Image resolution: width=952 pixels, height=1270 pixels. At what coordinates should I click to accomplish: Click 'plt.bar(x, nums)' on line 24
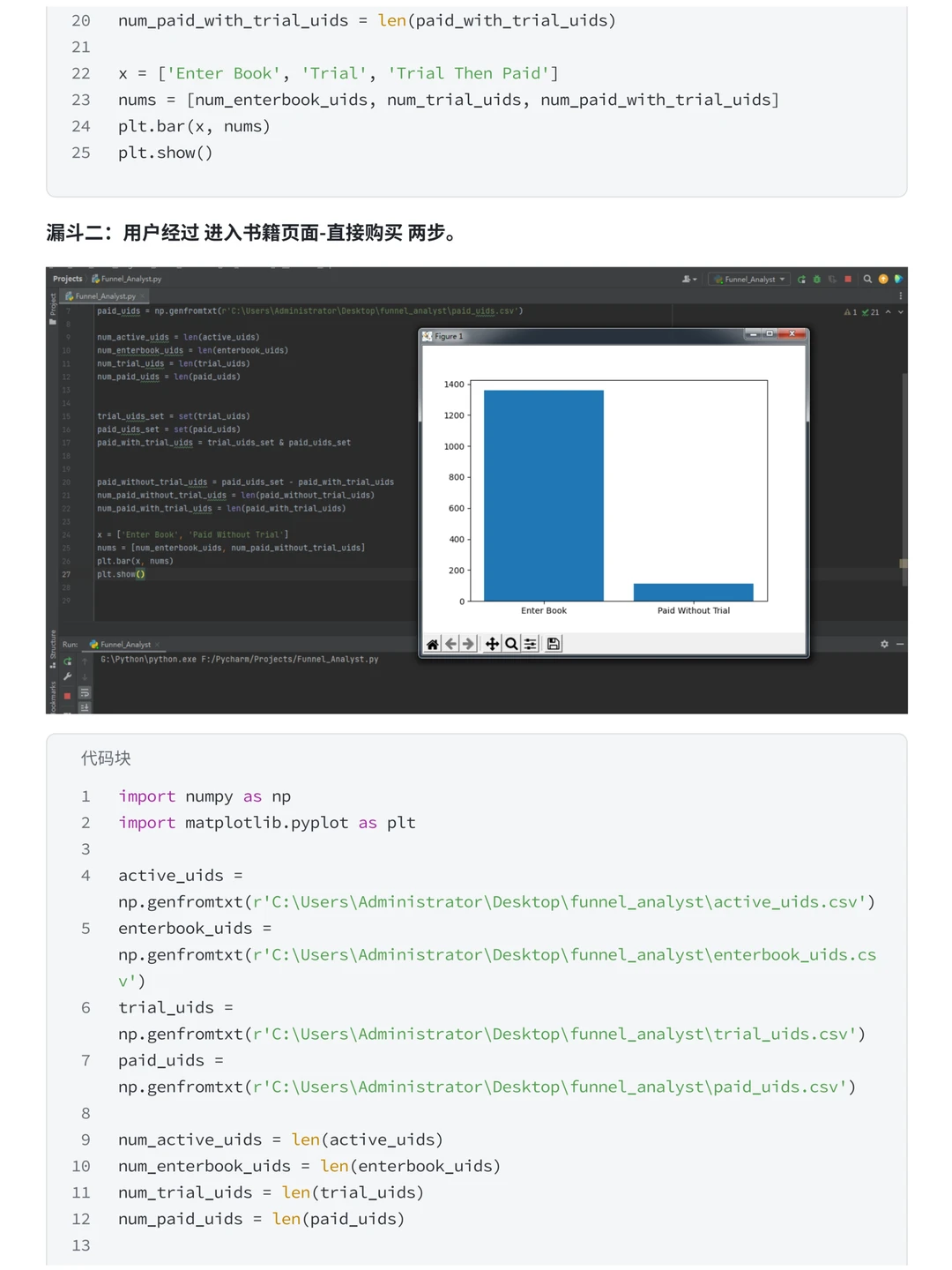coord(194,126)
